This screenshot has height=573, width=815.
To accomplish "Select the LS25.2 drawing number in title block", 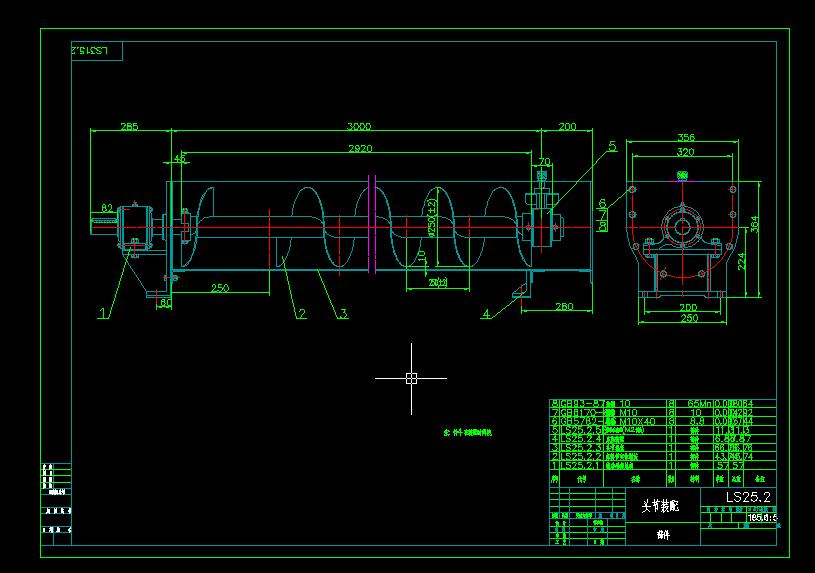I will (747, 497).
